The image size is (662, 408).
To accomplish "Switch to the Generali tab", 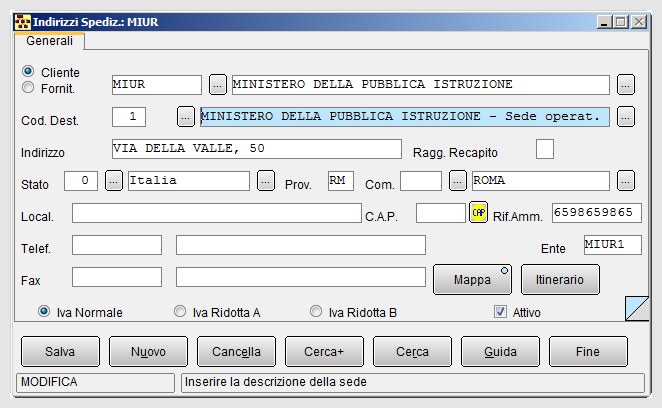I will pos(49,41).
